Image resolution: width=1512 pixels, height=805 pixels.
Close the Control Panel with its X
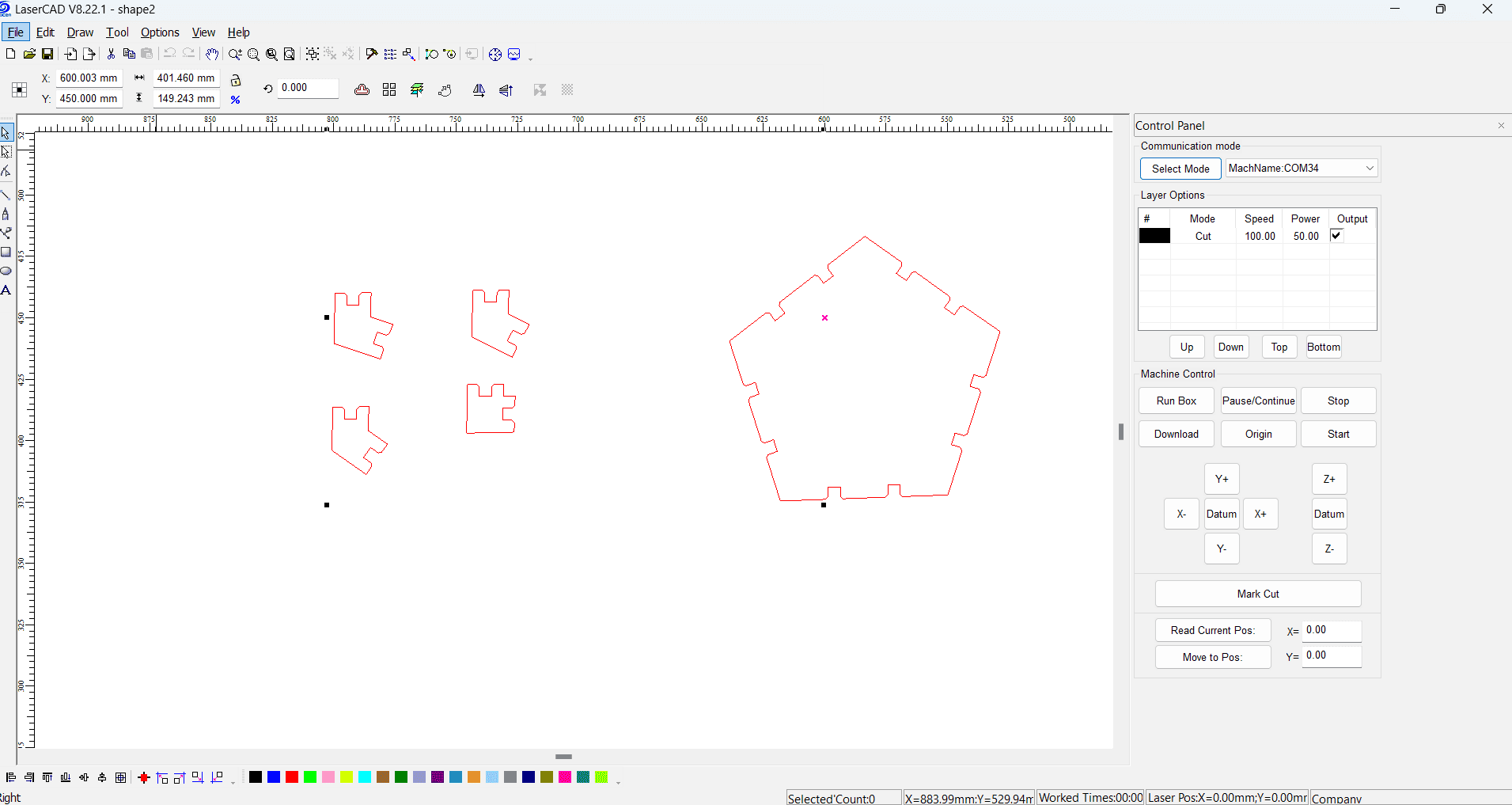click(1501, 125)
